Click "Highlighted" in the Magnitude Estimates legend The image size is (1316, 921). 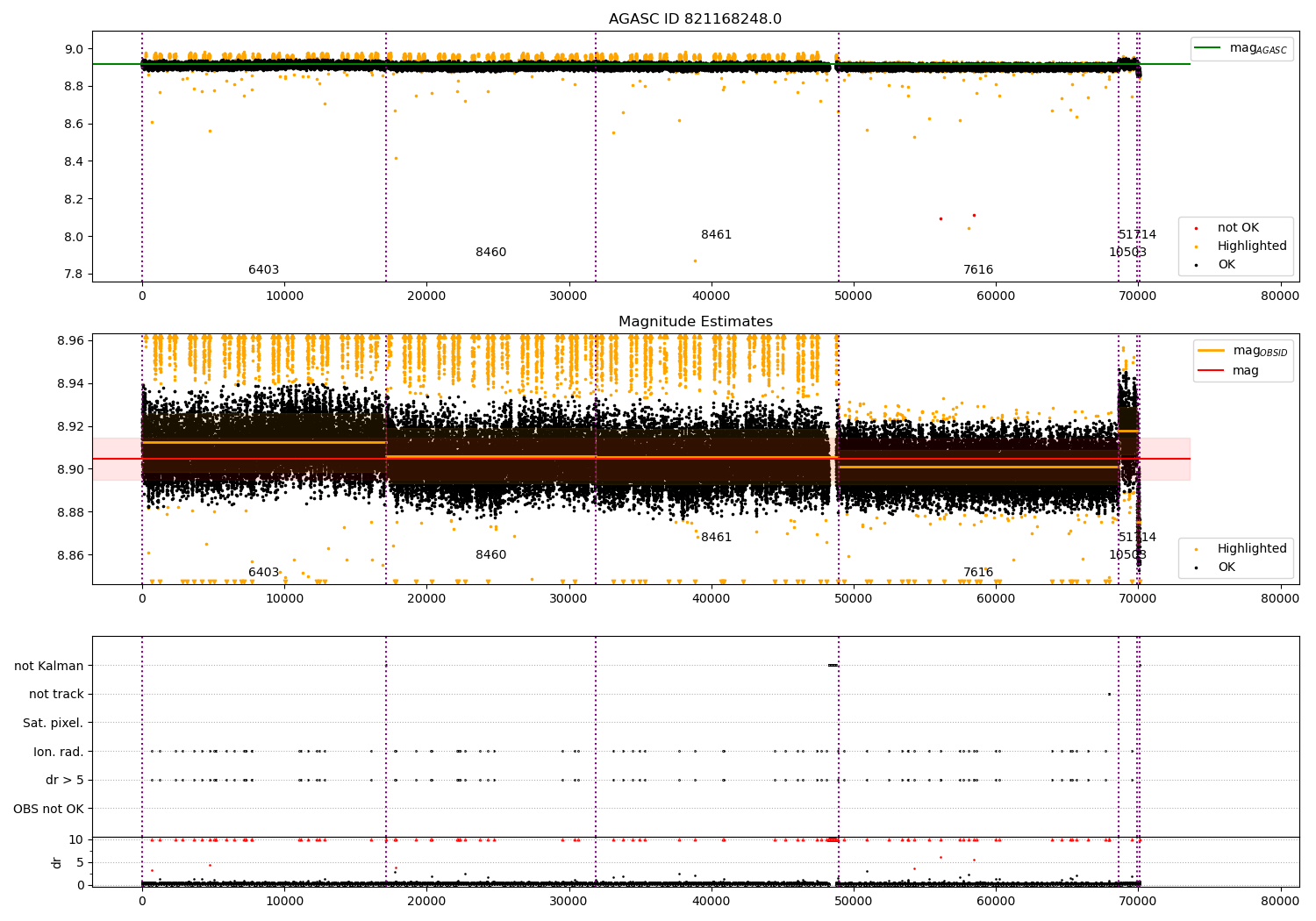pos(1252,549)
